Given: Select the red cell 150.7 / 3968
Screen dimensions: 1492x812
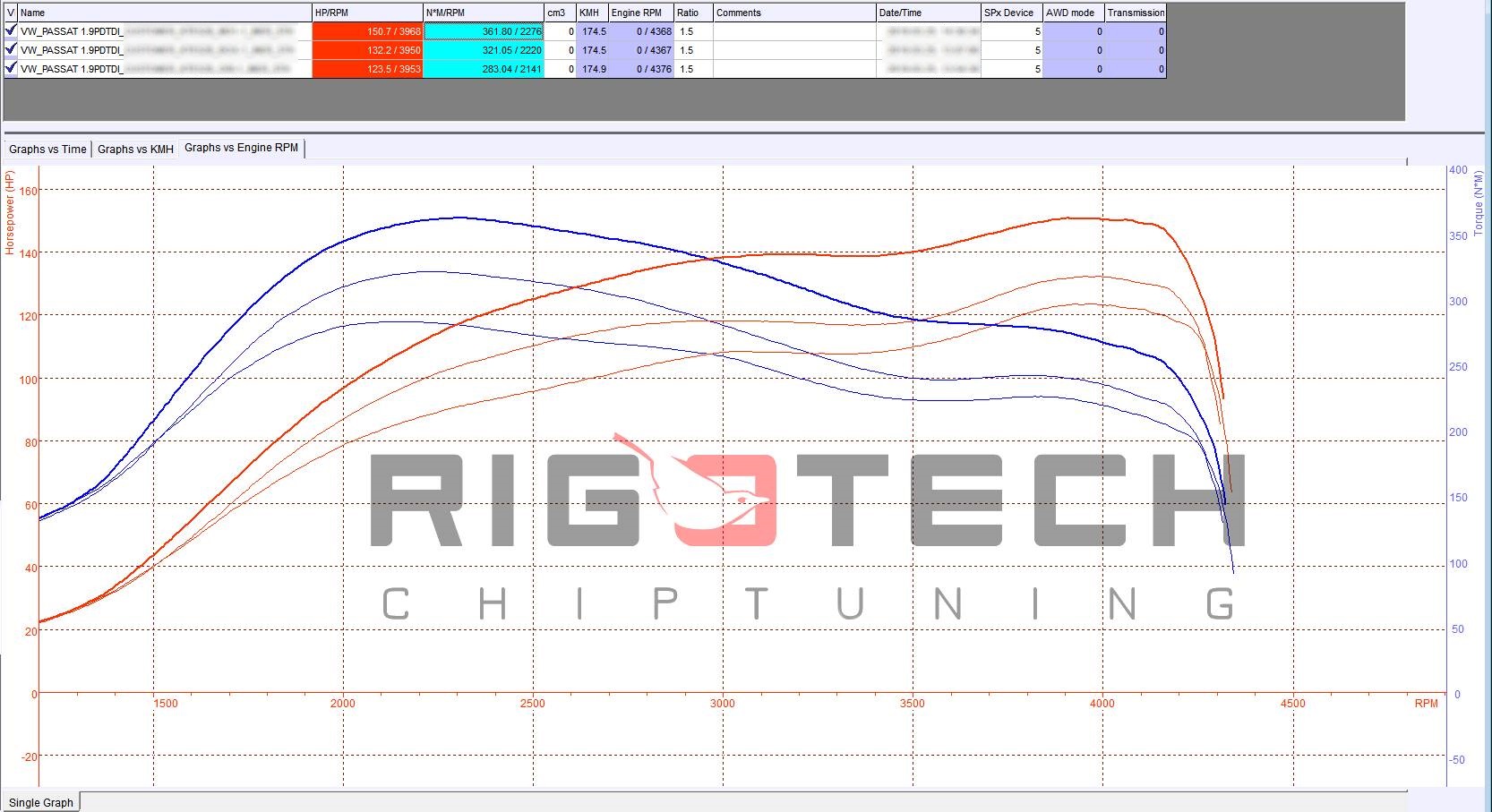Looking at the screenshot, I should (x=367, y=31).
